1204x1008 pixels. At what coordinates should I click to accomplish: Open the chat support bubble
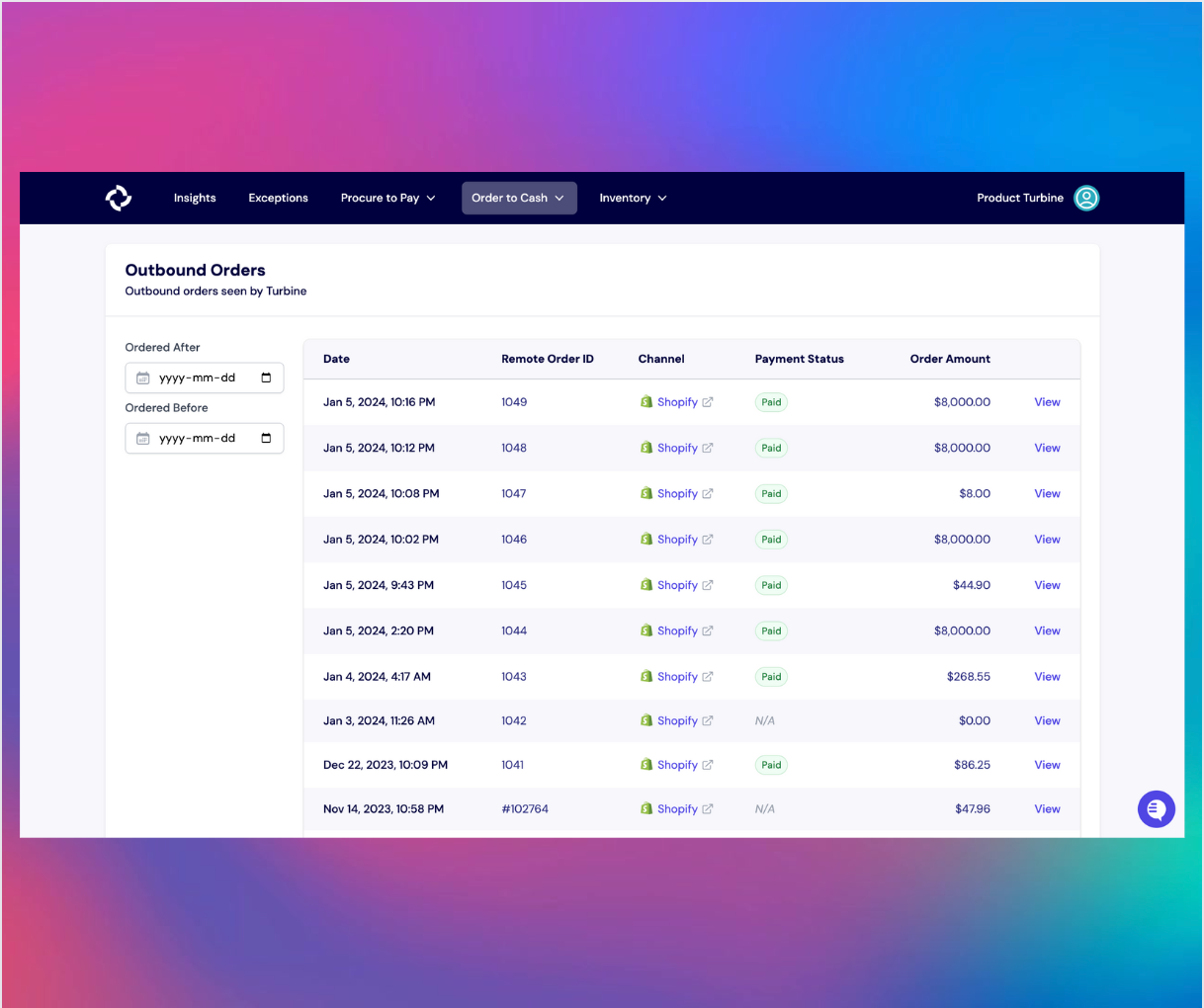(x=1156, y=808)
